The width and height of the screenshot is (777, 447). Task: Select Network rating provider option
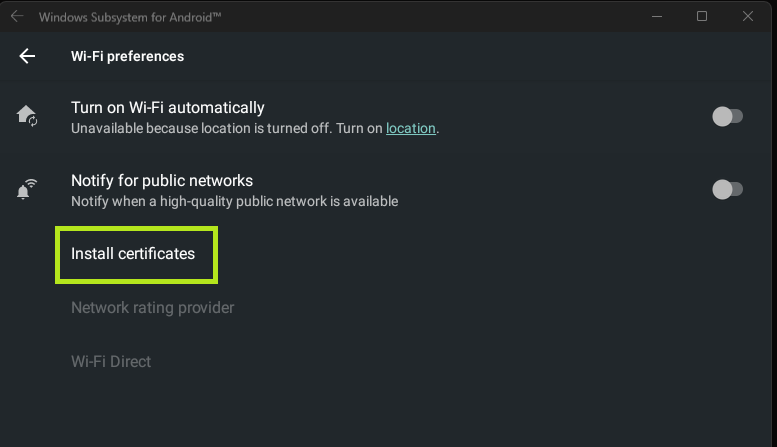coord(152,308)
